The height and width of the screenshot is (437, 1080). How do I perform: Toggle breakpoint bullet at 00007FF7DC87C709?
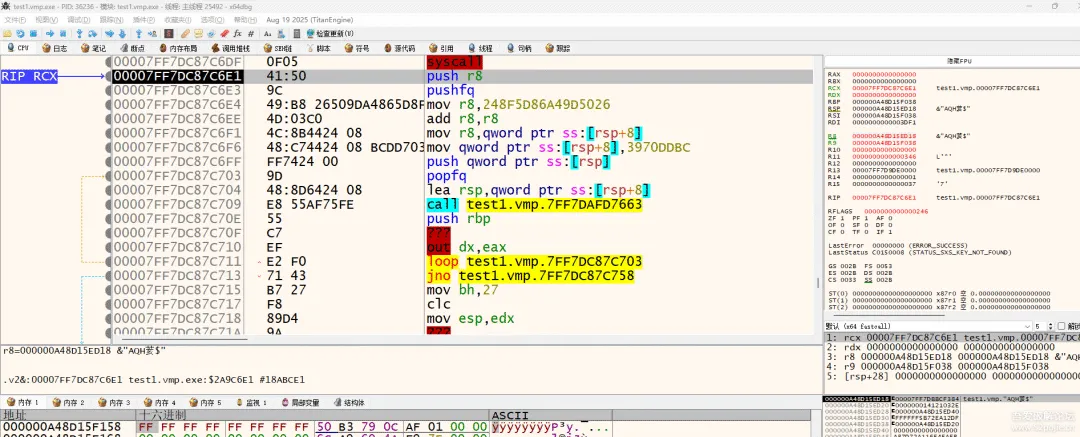tap(108, 205)
